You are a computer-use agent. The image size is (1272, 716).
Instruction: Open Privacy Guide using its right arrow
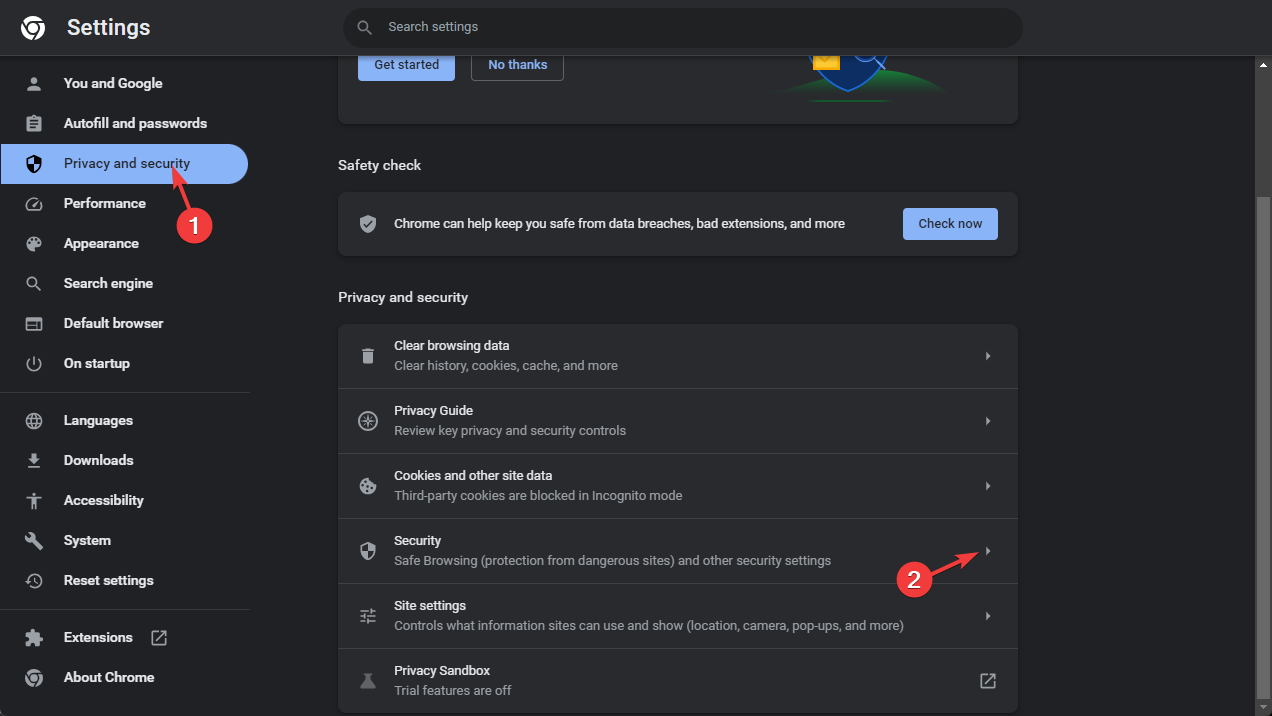(988, 421)
